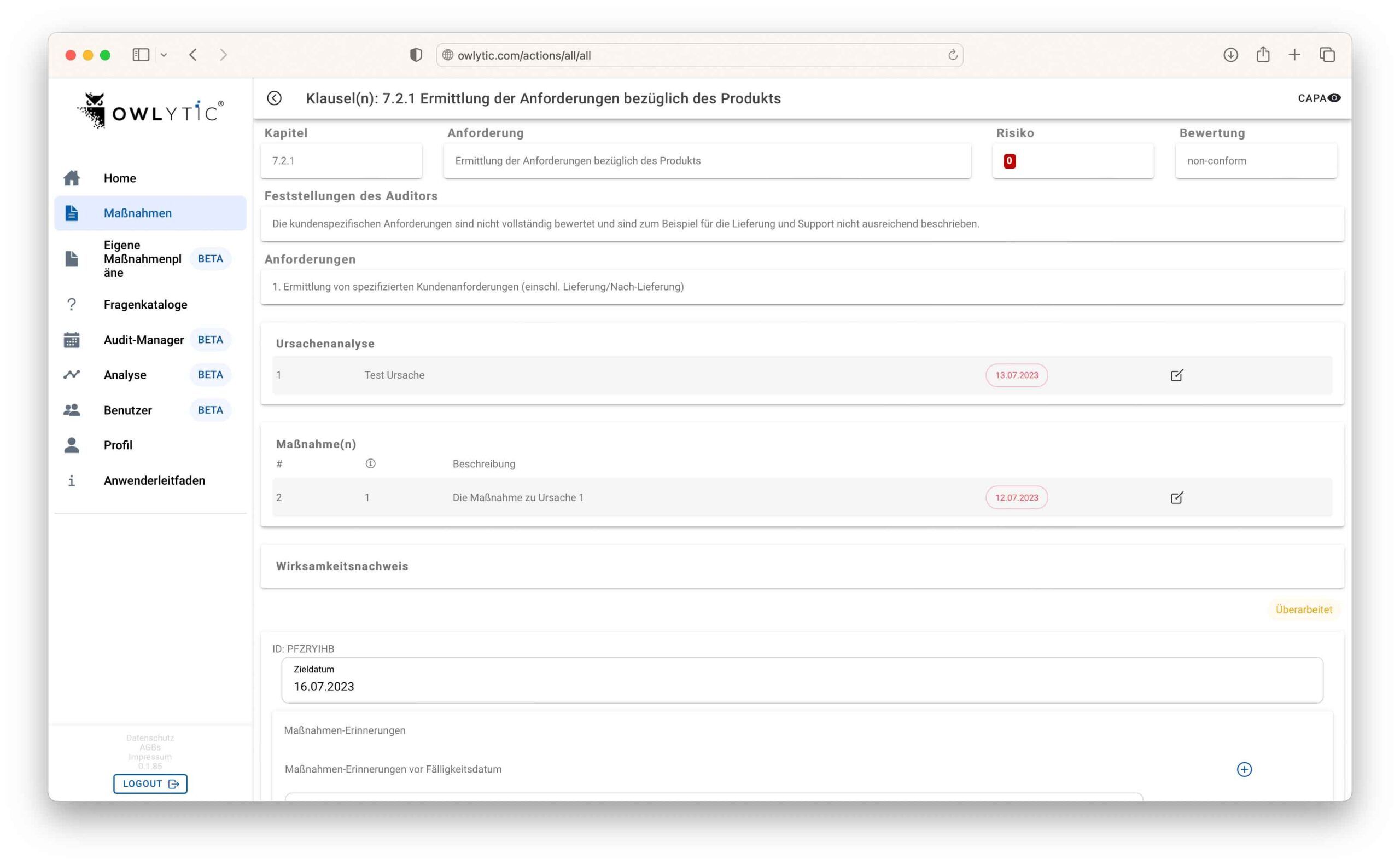Open Safari downloads icon
This screenshot has height=865, width=1400.
1230,55
